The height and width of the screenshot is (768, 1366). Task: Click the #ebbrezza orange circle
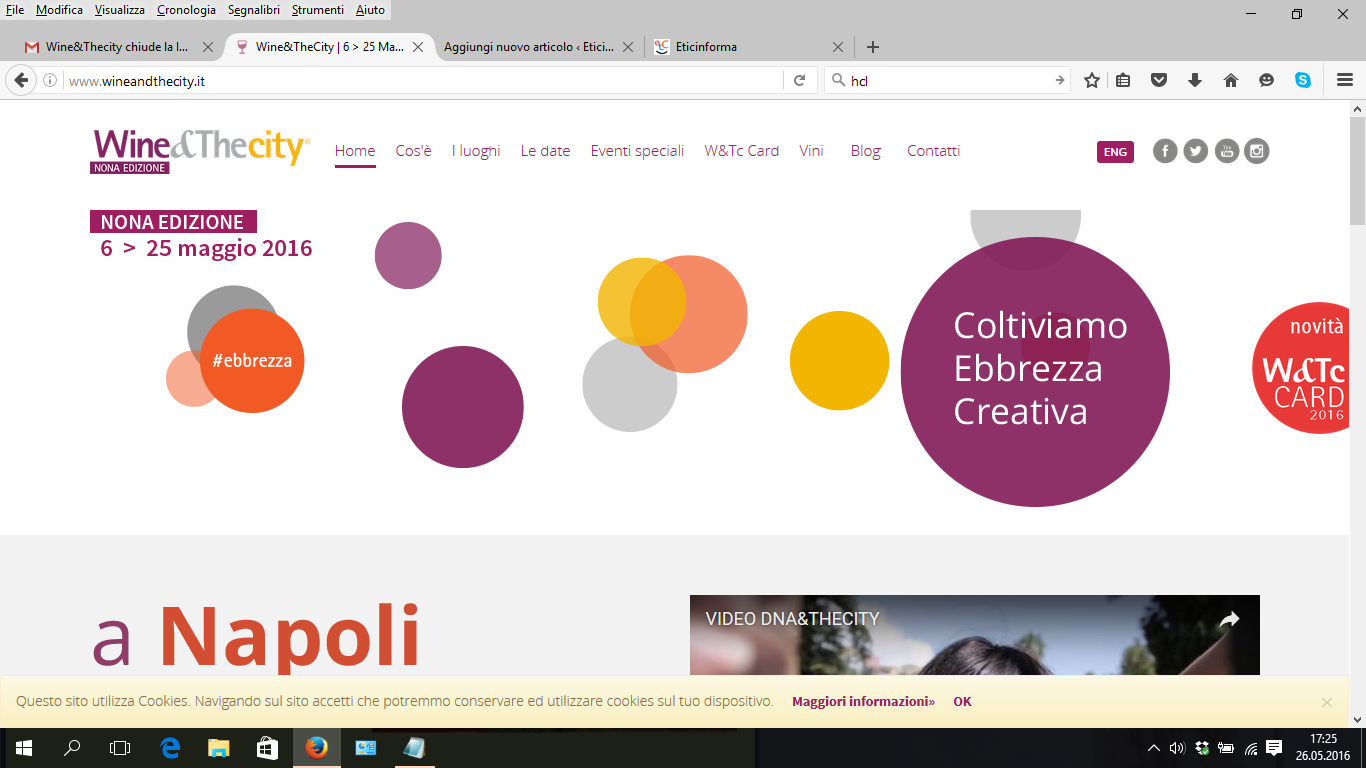252,361
